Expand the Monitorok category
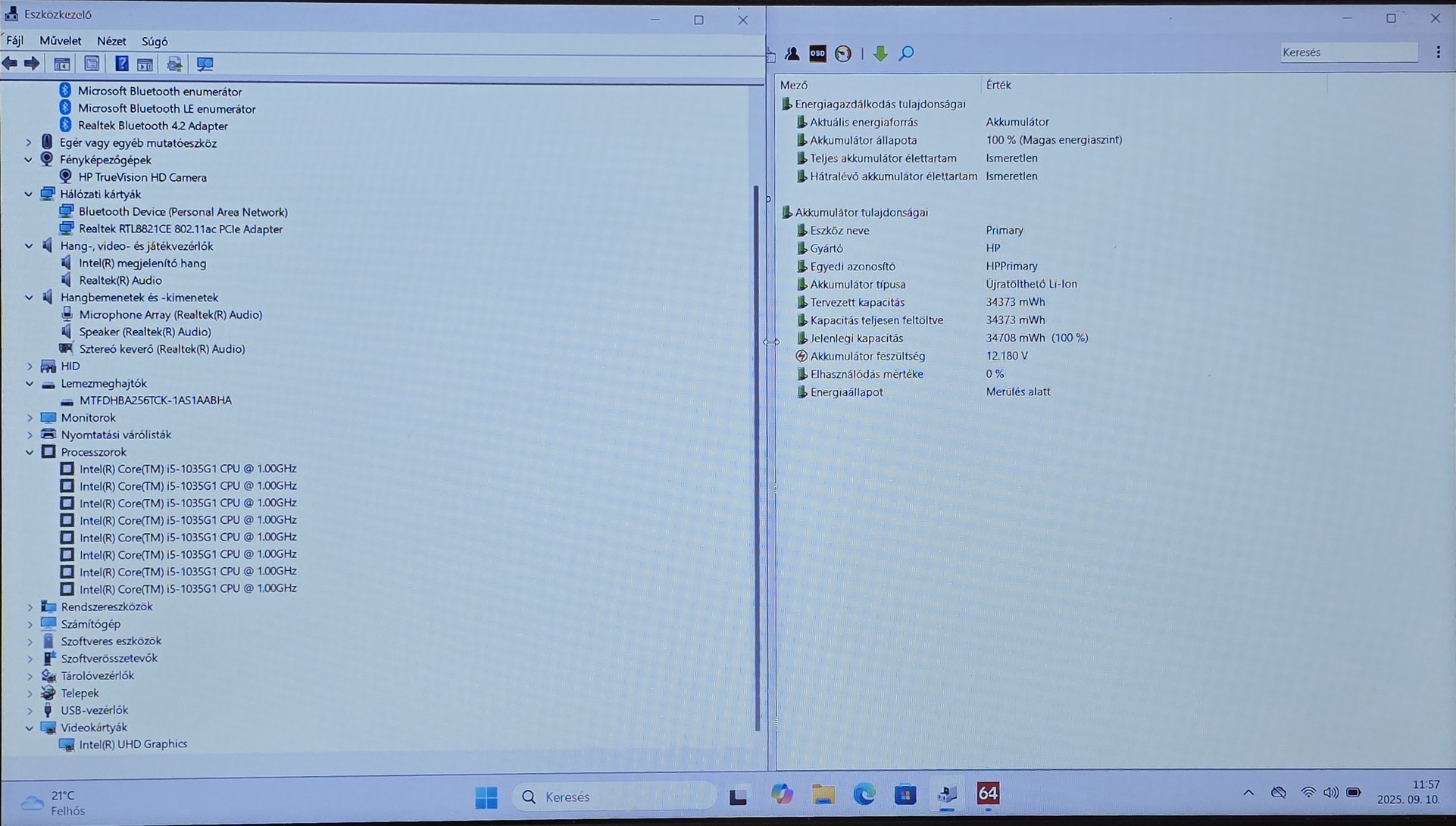Screen dimensions: 1456x826 tap(30, 418)
